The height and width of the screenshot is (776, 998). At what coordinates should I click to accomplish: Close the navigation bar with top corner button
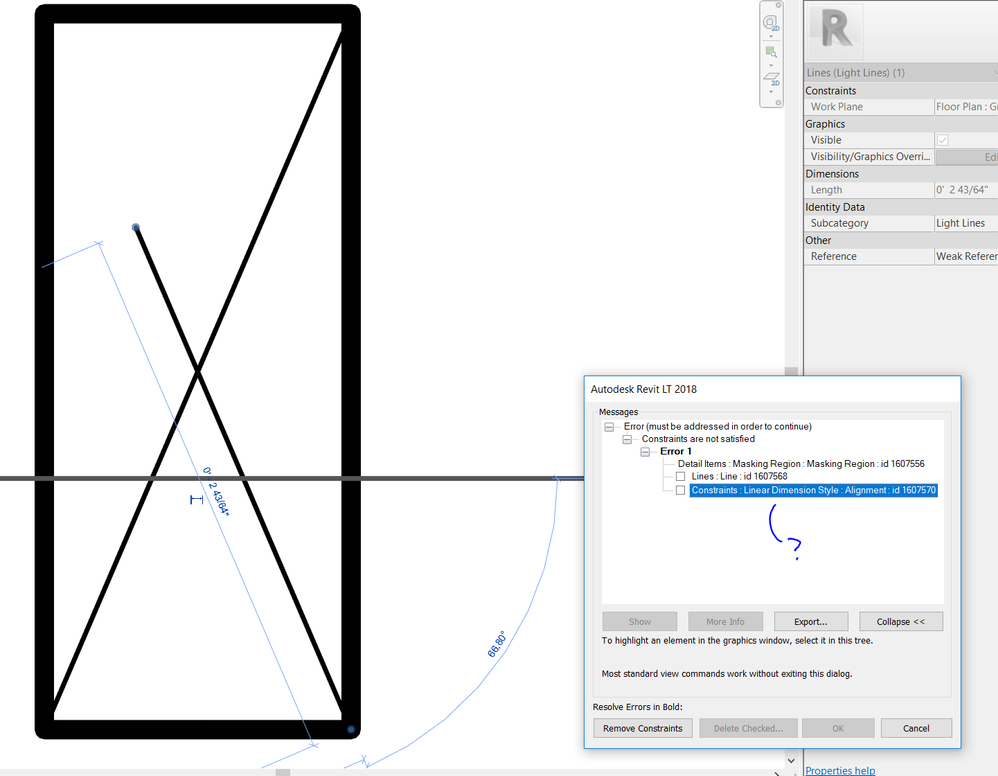[778, 5]
